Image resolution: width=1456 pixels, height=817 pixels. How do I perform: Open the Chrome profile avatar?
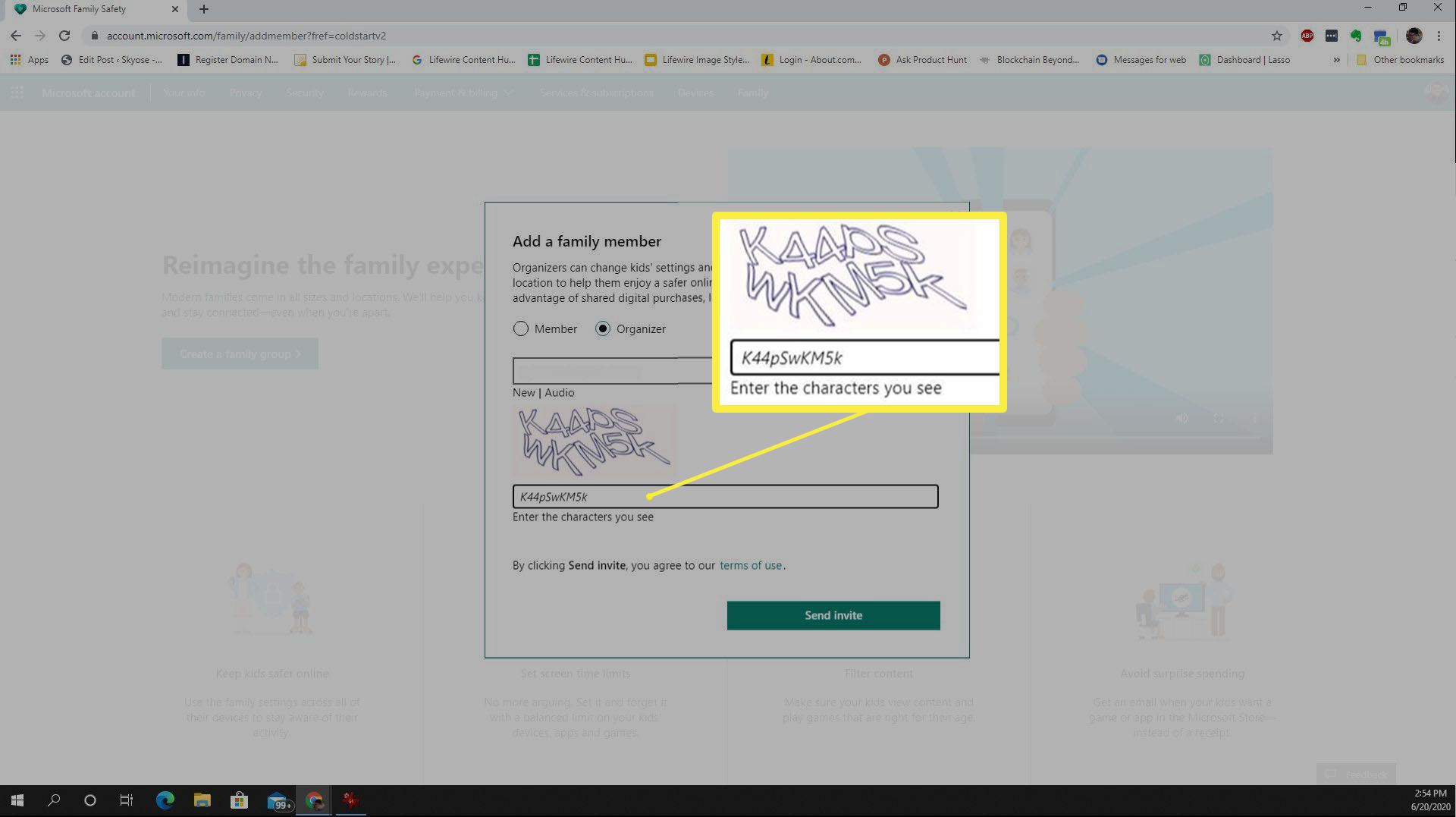1414,36
